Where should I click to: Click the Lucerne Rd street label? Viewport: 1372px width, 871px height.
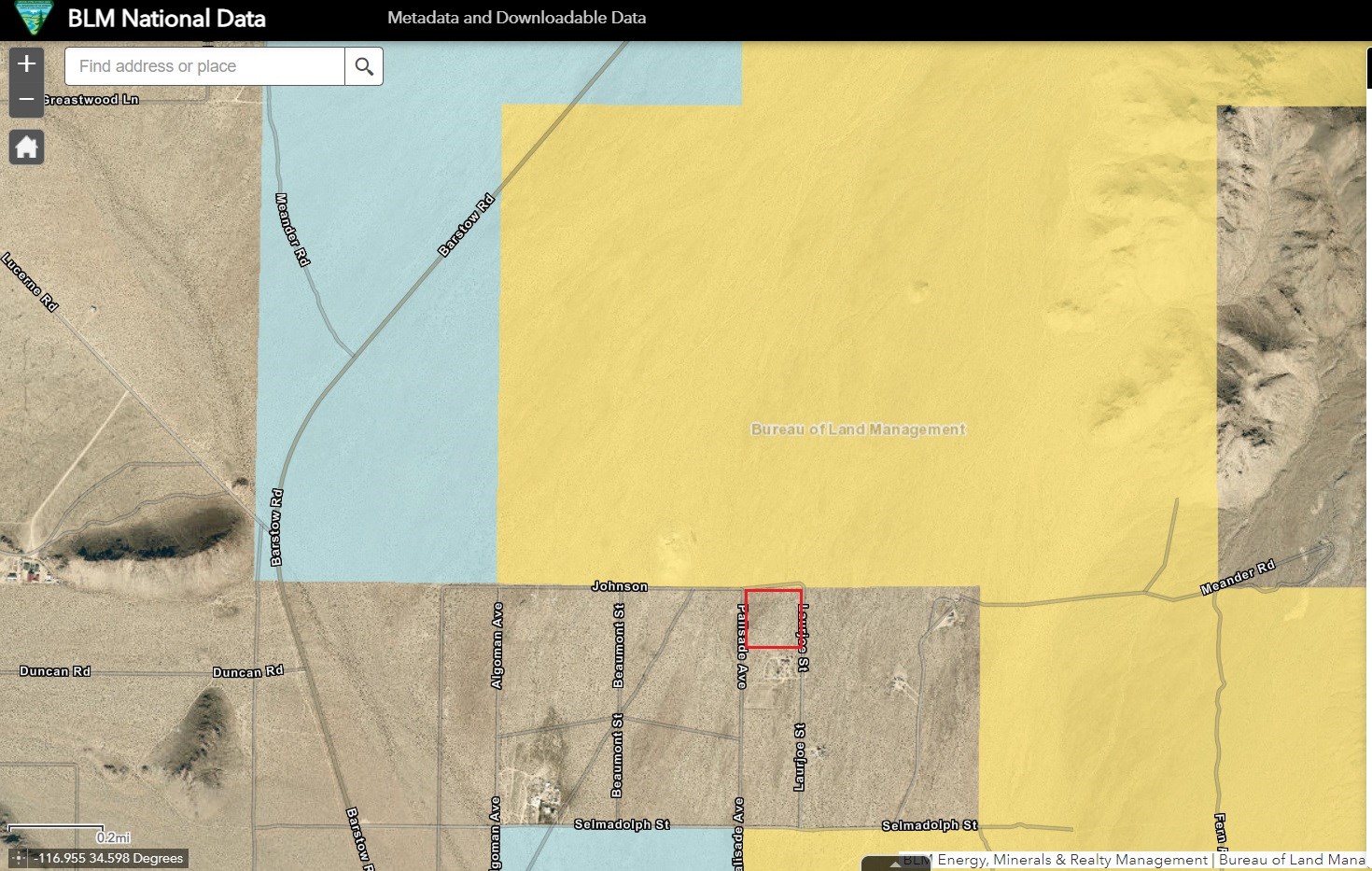[x=30, y=282]
